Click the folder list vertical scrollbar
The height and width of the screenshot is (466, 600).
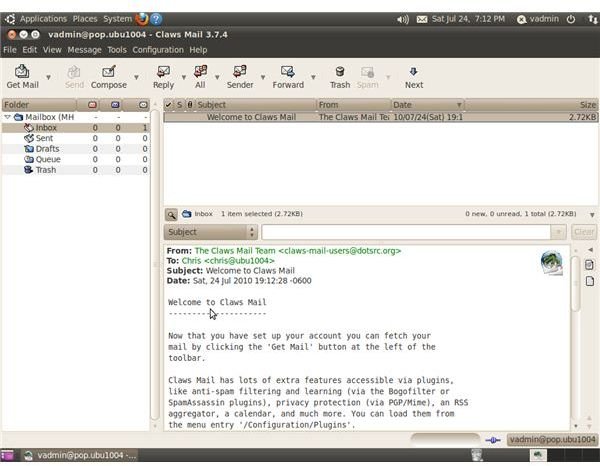click(x=155, y=264)
